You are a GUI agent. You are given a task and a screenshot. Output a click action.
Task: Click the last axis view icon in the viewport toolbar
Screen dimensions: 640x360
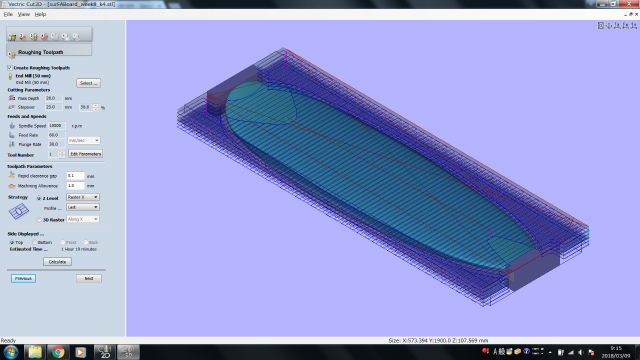(x=633, y=26)
